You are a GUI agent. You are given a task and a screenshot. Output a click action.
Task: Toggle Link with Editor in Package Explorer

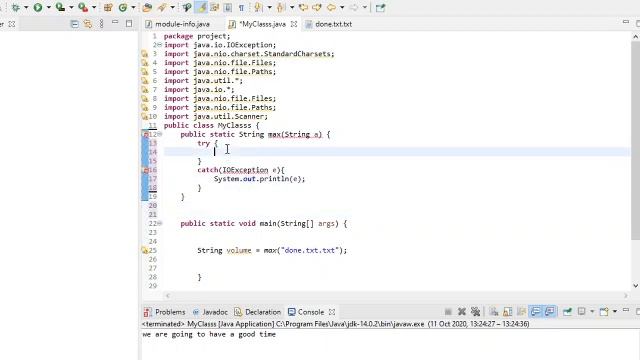tap(87, 24)
